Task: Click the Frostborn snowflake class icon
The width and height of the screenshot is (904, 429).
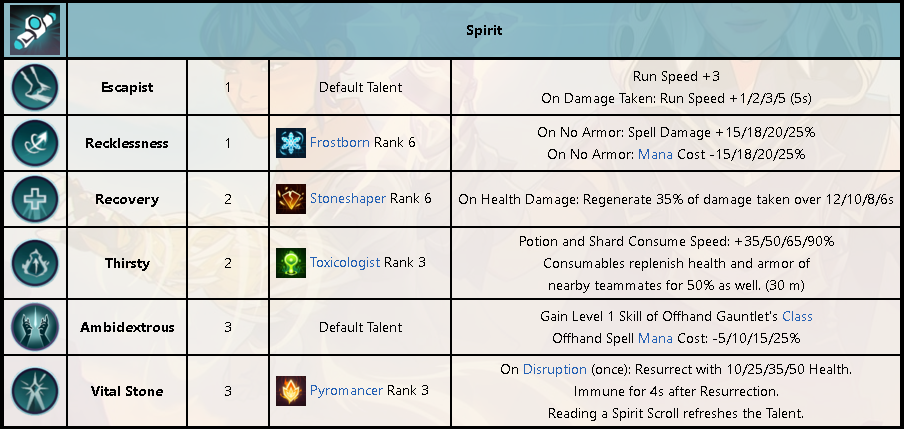Action: (x=291, y=143)
